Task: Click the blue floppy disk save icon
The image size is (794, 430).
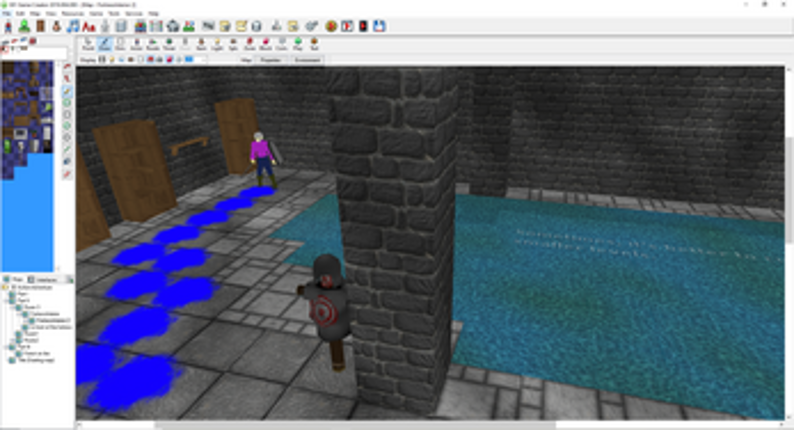Action: tap(379, 26)
